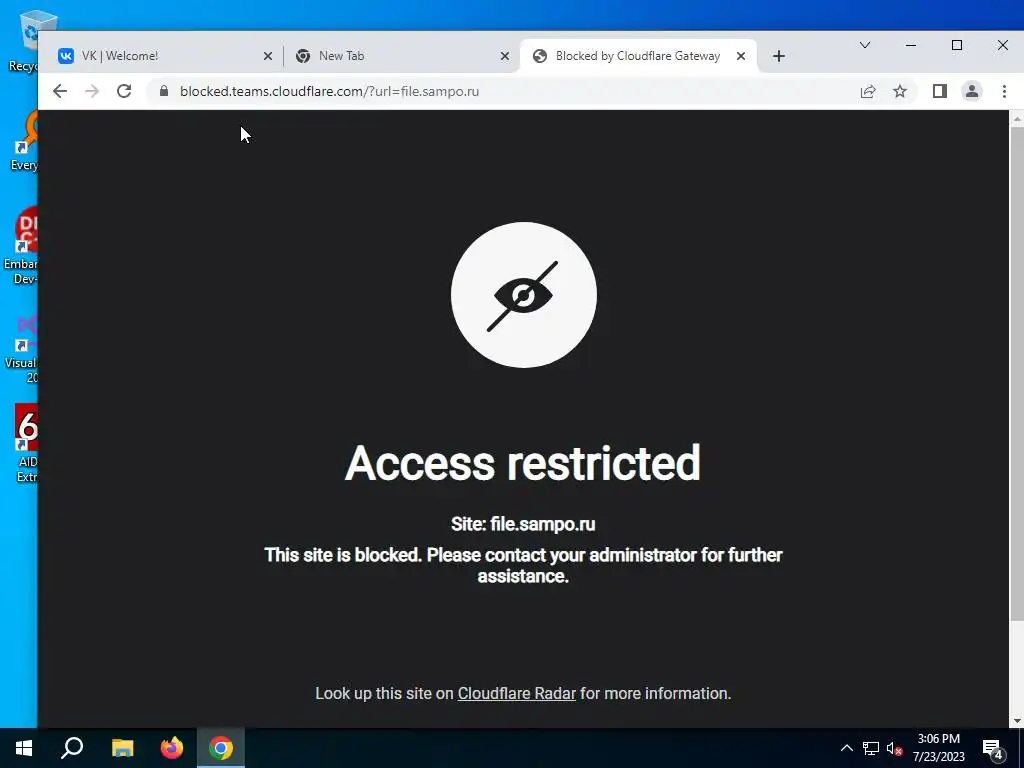The image size is (1024, 768).
Task: Open the Chrome profile avatar
Action: click(972, 91)
